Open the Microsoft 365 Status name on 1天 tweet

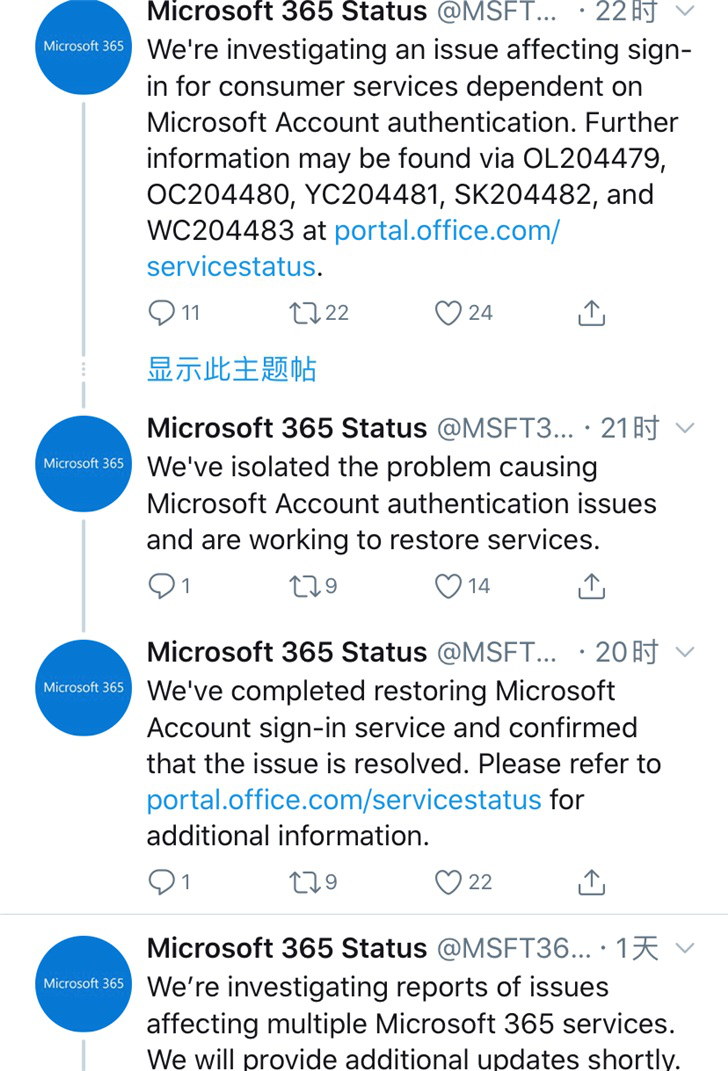tap(287, 948)
